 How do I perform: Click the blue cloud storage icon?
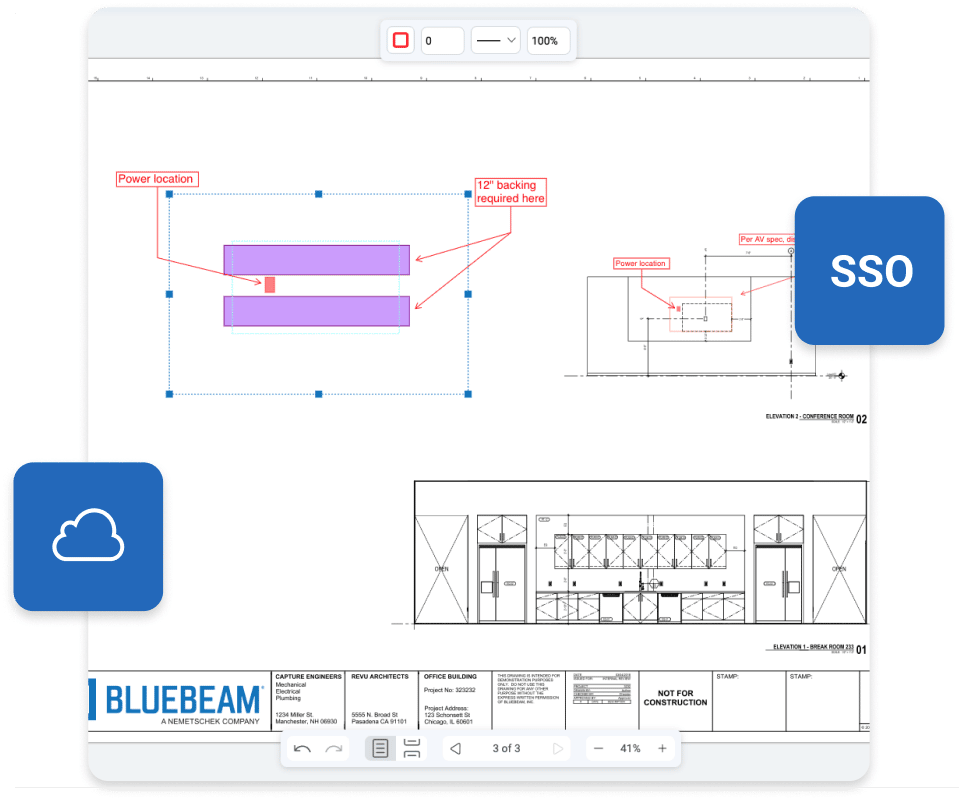tap(88, 536)
